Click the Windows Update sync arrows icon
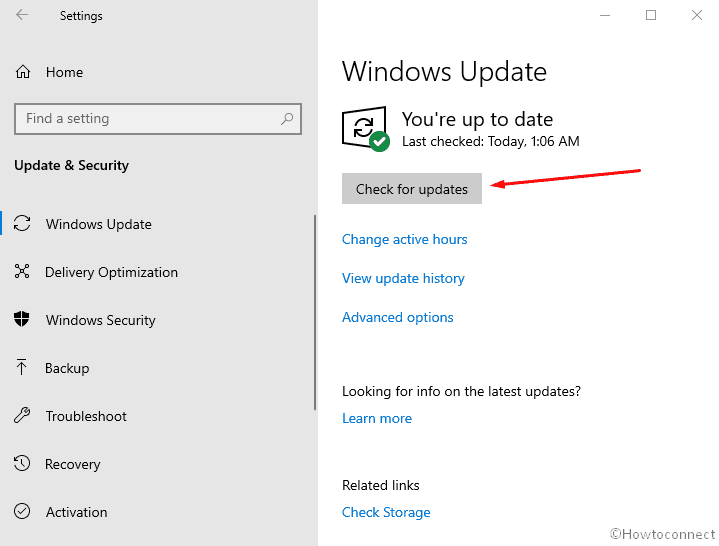 coord(22,224)
